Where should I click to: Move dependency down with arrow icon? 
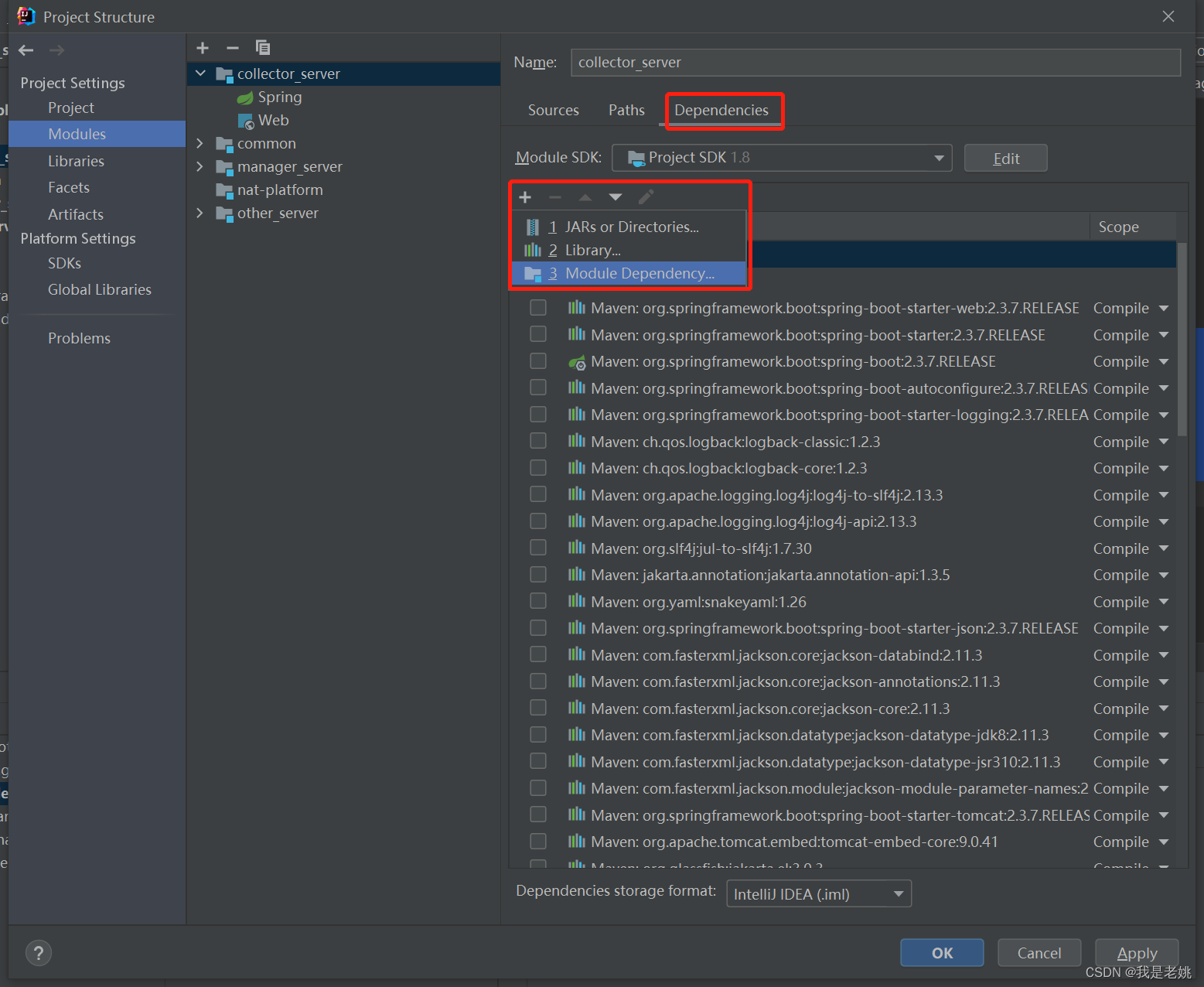pyautogui.click(x=616, y=197)
